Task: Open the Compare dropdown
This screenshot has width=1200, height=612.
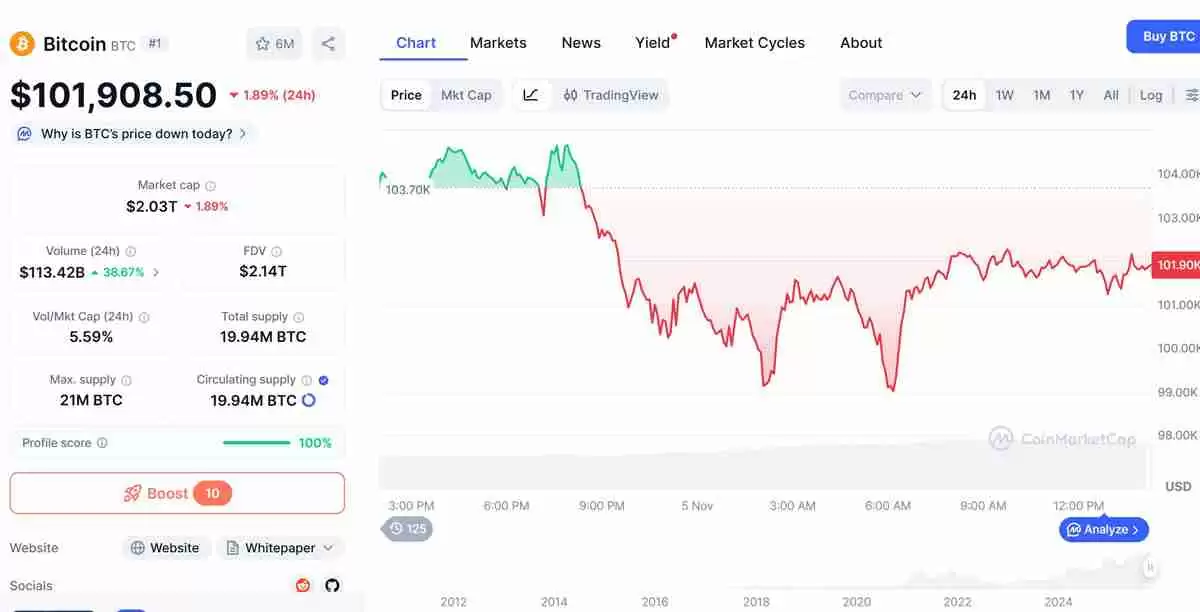Action: [884, 95]
